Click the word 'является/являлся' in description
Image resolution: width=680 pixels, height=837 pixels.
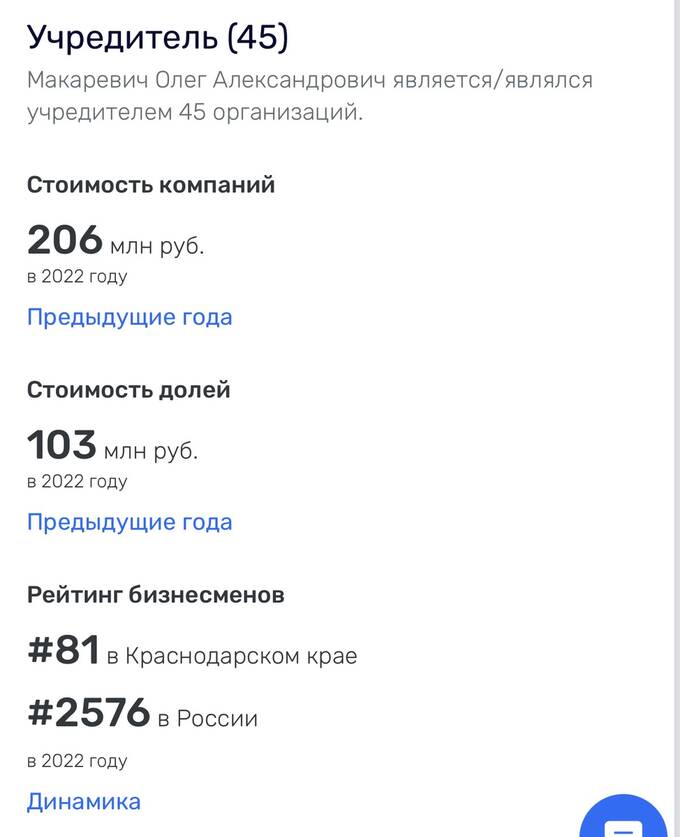493,80
